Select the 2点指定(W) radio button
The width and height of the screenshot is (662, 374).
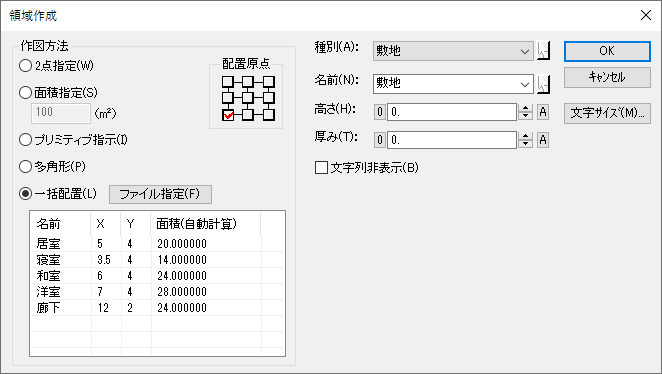pyautogui.click(x=25, y=65)
